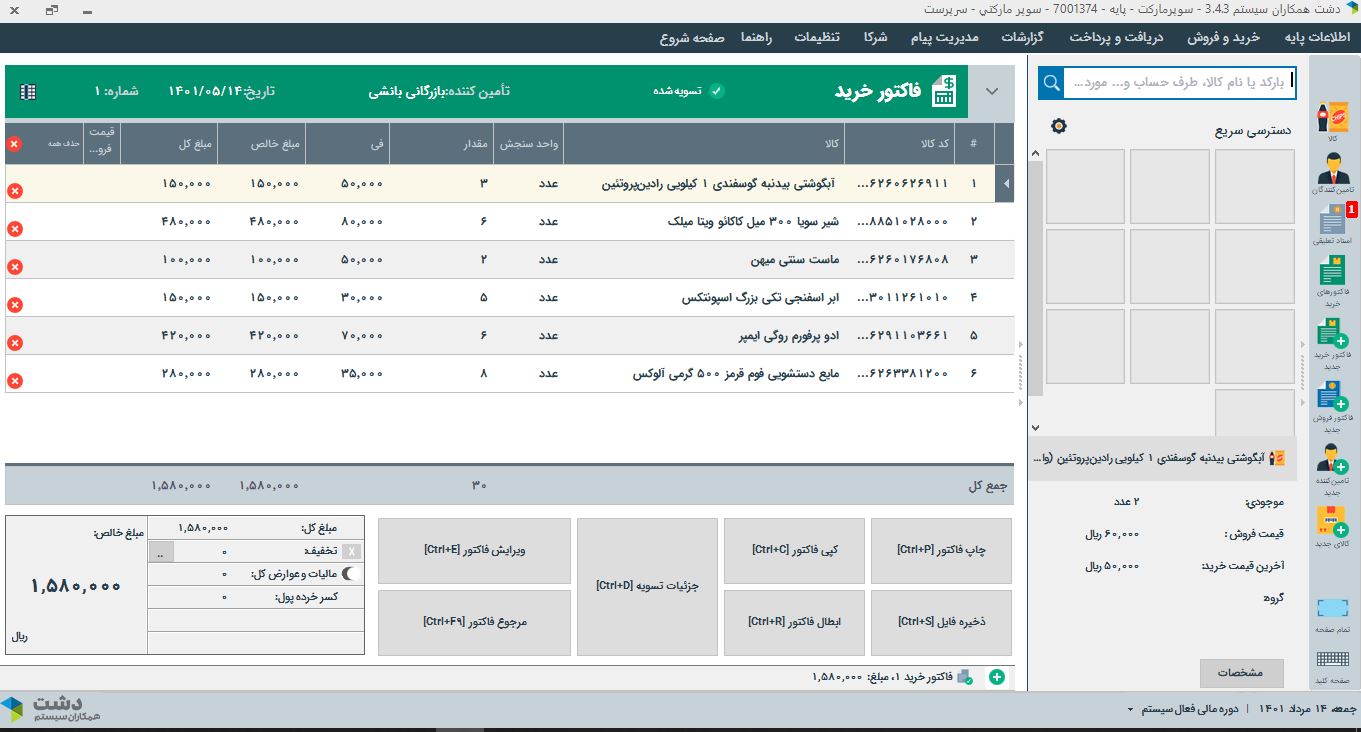The image size is (1361, 732).
Task: Open discount details ellipsis button
Action: point(160,551)
